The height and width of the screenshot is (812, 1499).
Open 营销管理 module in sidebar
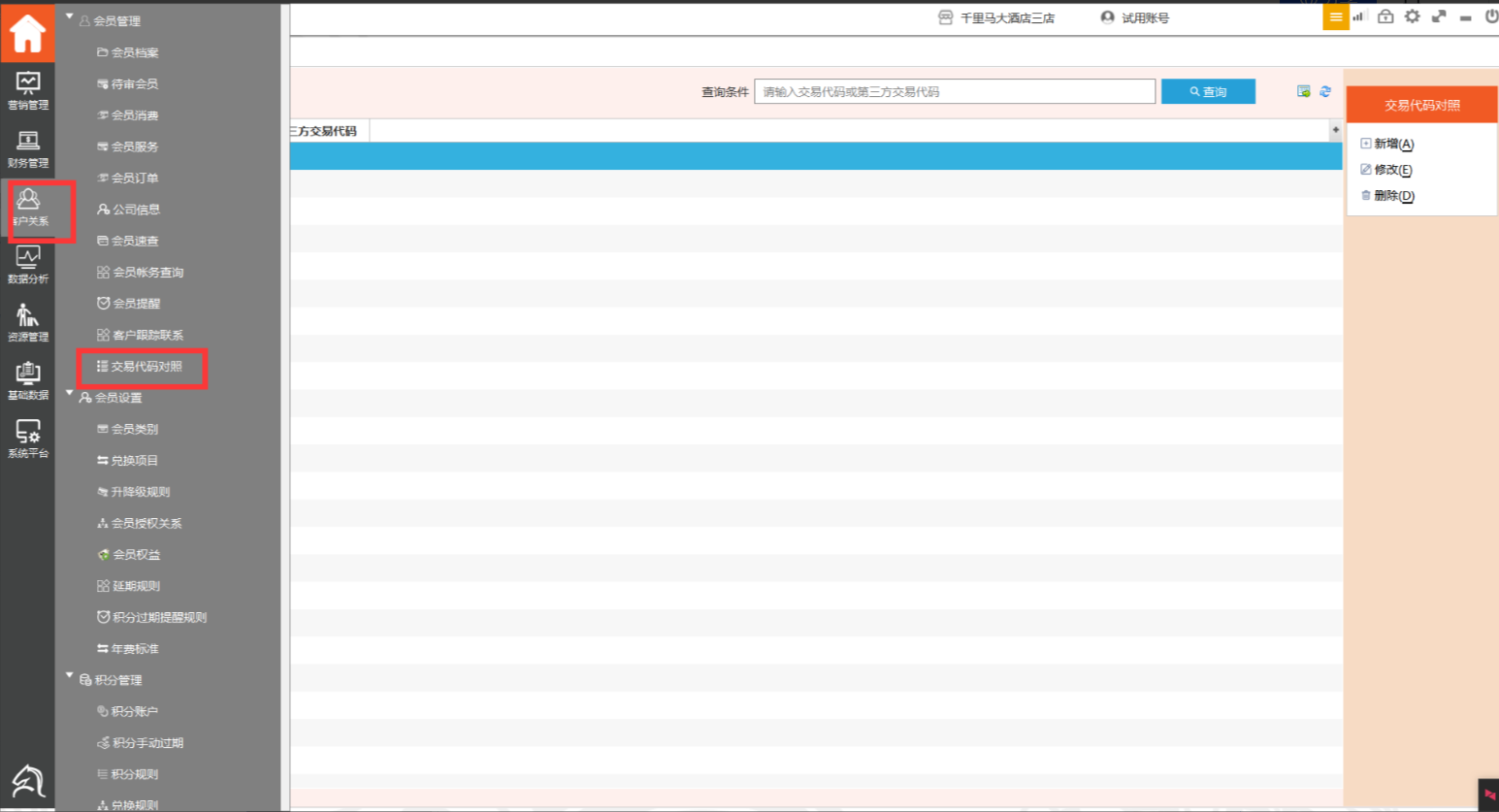pyautogui.click(x=27, y=91)
